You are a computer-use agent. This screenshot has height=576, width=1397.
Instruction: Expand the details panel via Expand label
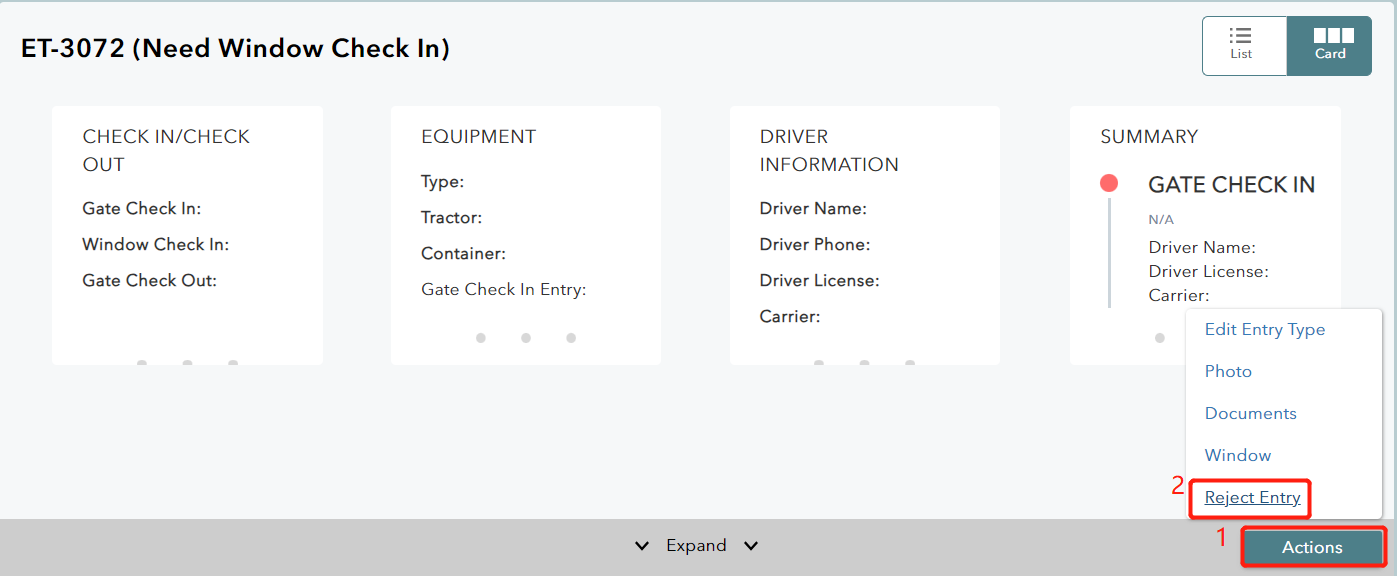coord(696,546)
